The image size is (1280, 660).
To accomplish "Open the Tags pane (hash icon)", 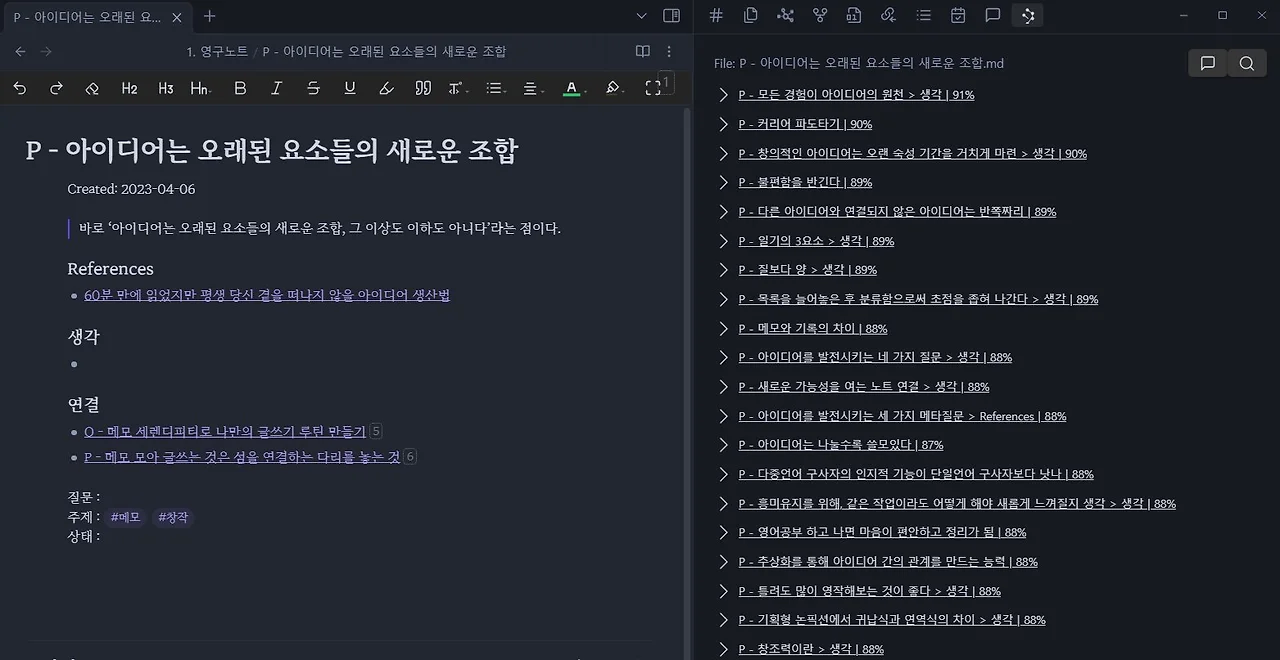I will (x=716, y=15).
